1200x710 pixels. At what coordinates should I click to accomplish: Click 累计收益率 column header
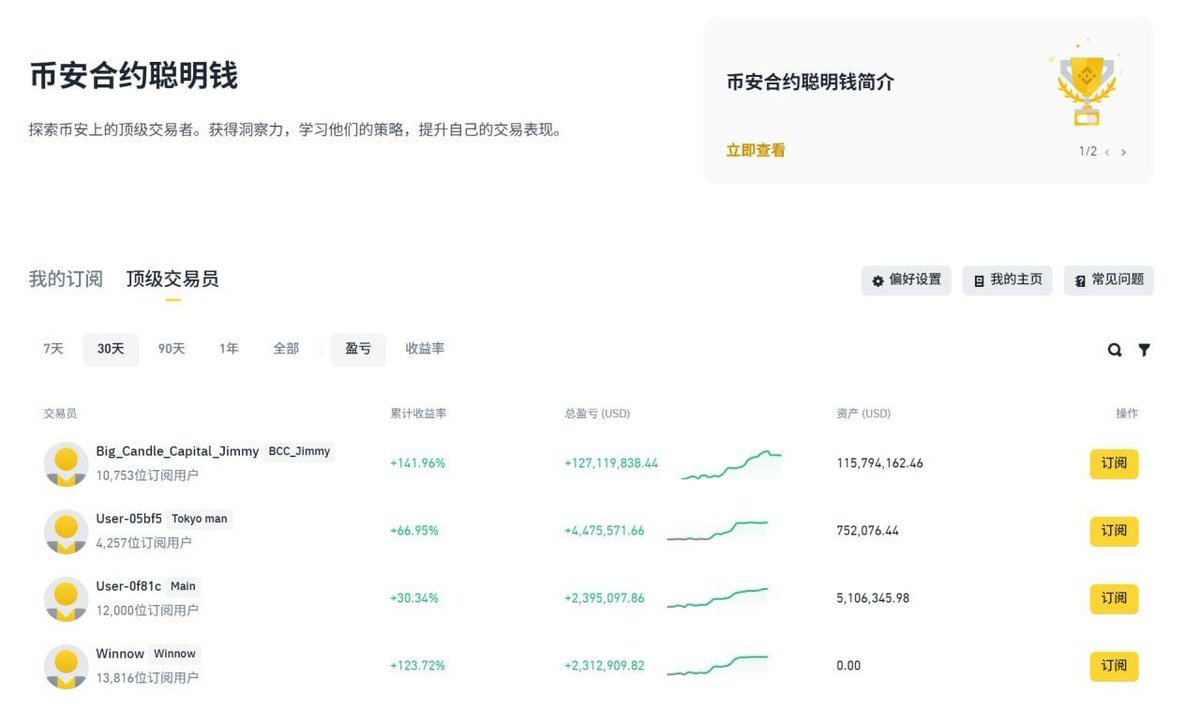point(418,413)
